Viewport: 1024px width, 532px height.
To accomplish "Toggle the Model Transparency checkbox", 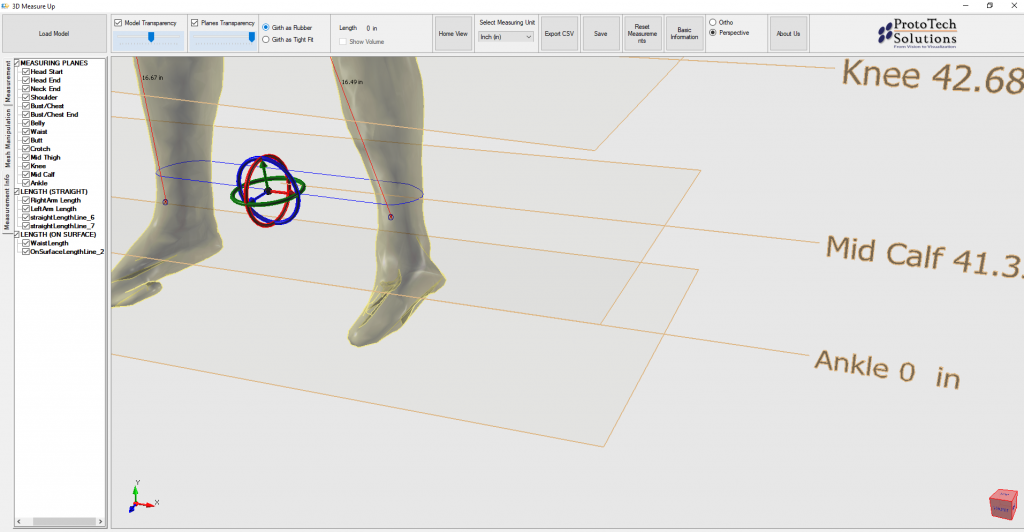I will 118,23.
